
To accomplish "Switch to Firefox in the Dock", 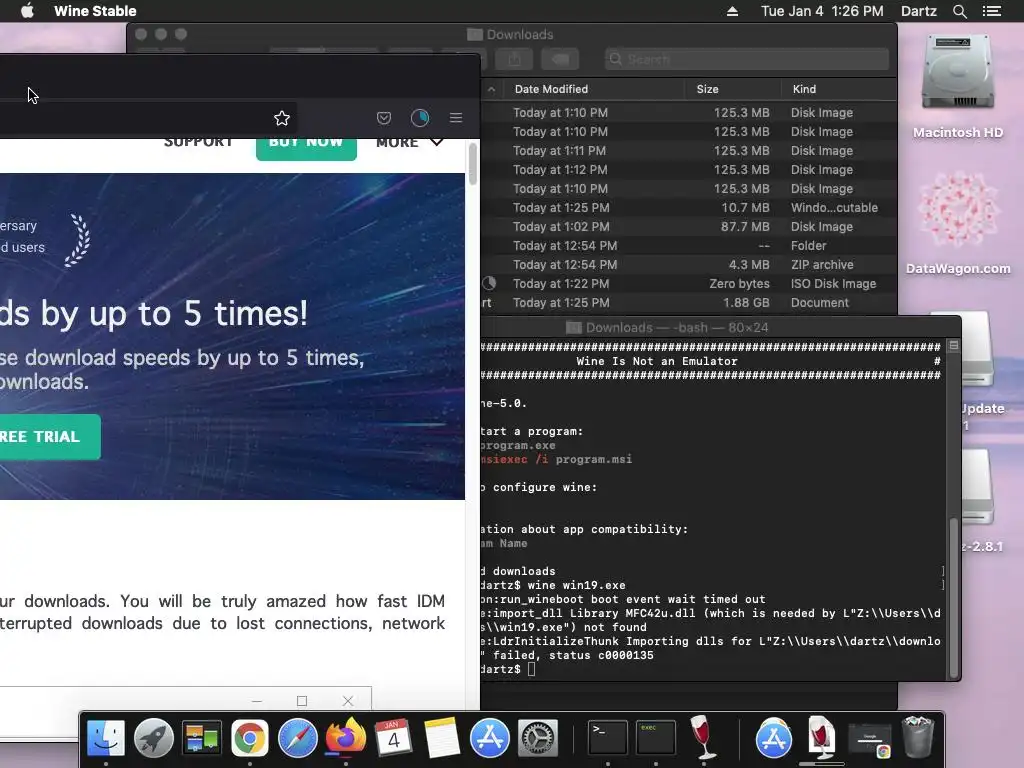I will coord(345,737).
